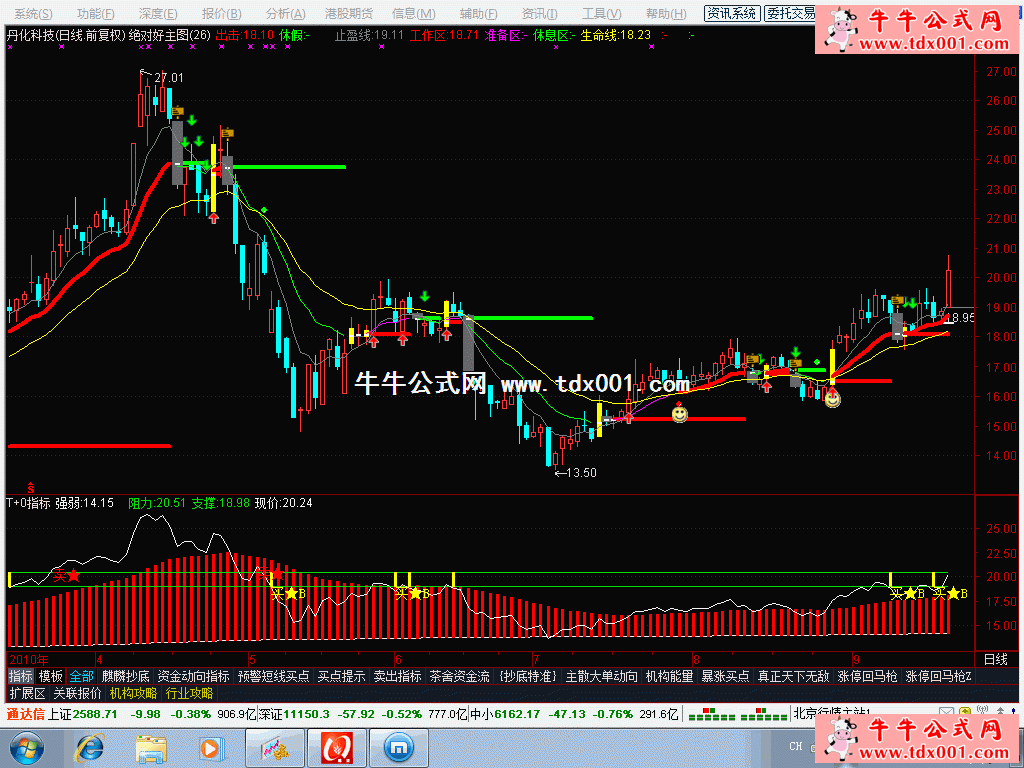This screenshot has height=768, width=1024.
Task: Open the 辅助(F) menu
Action: tap(478, 14)
